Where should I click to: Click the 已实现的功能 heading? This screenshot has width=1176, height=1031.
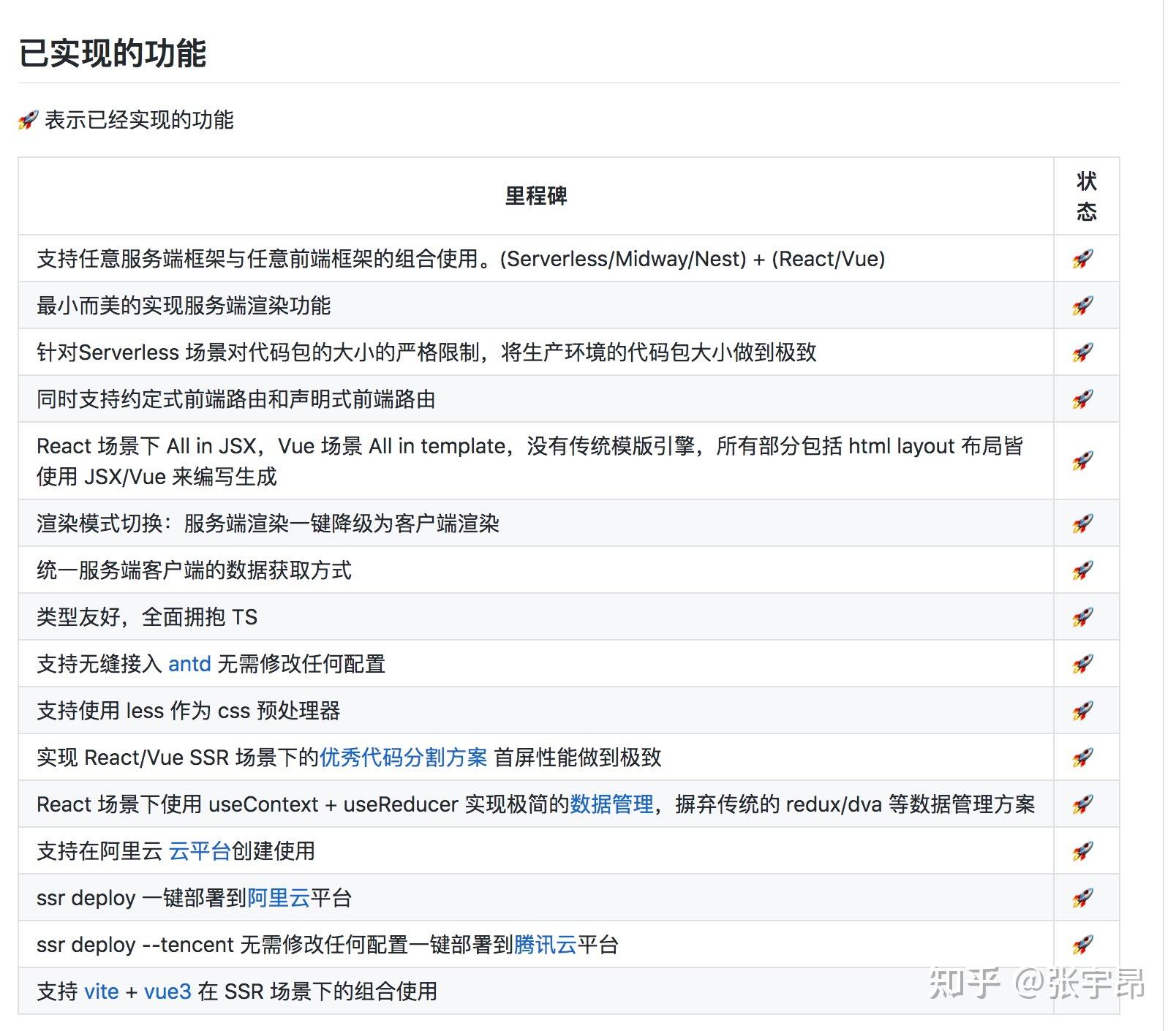[x=113, y=53]
